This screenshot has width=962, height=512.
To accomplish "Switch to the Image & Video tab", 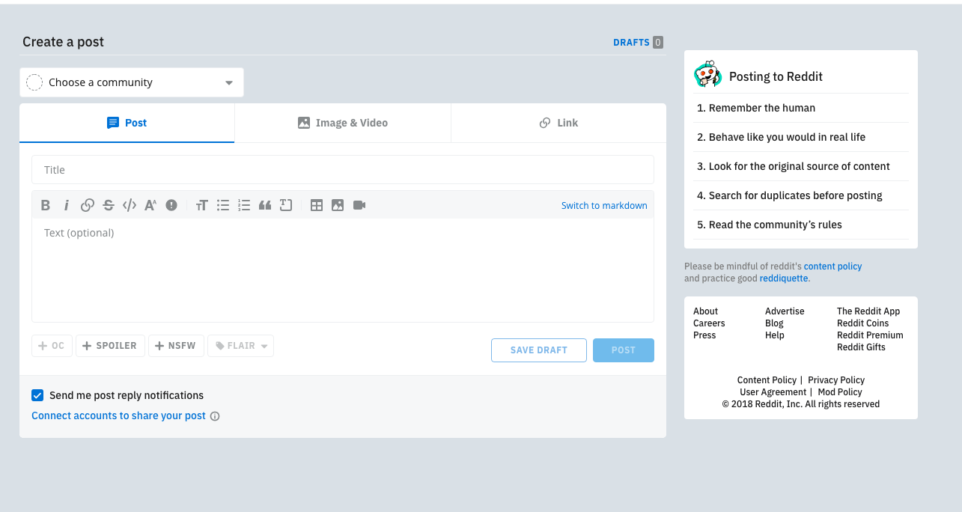I will [x=343, y=123].
